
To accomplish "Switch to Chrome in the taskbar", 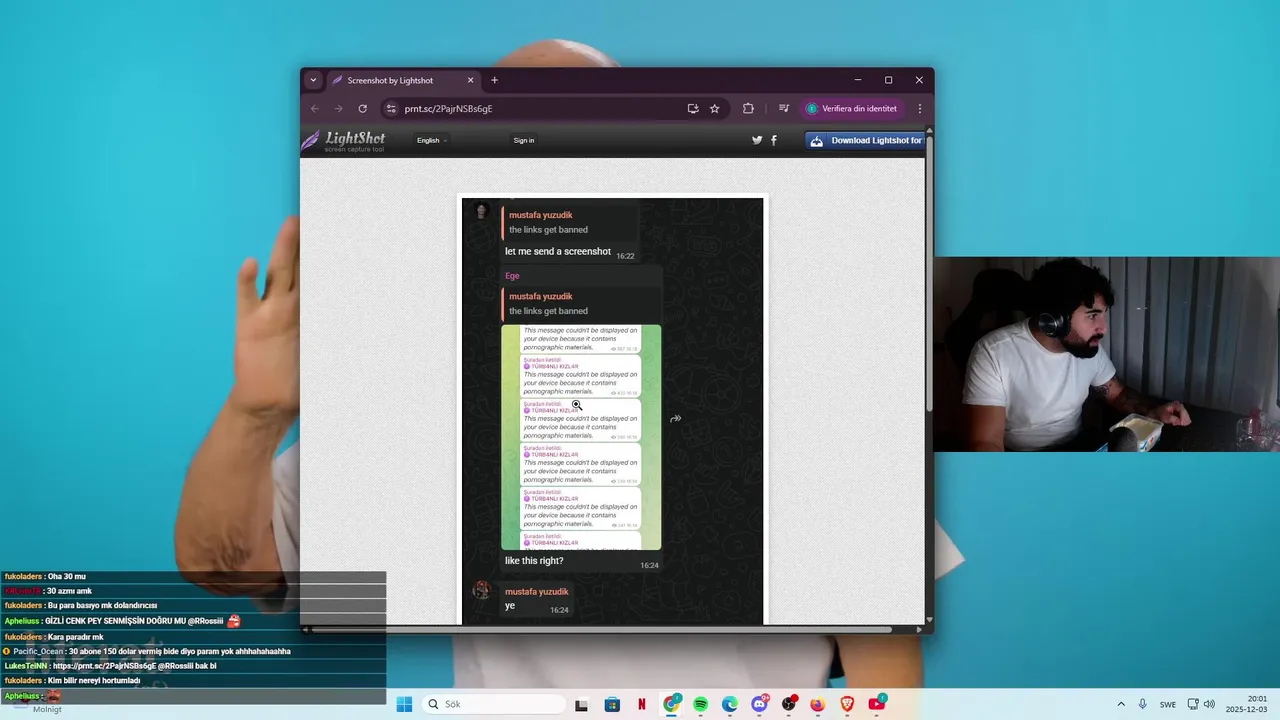I will click(671, 704).
